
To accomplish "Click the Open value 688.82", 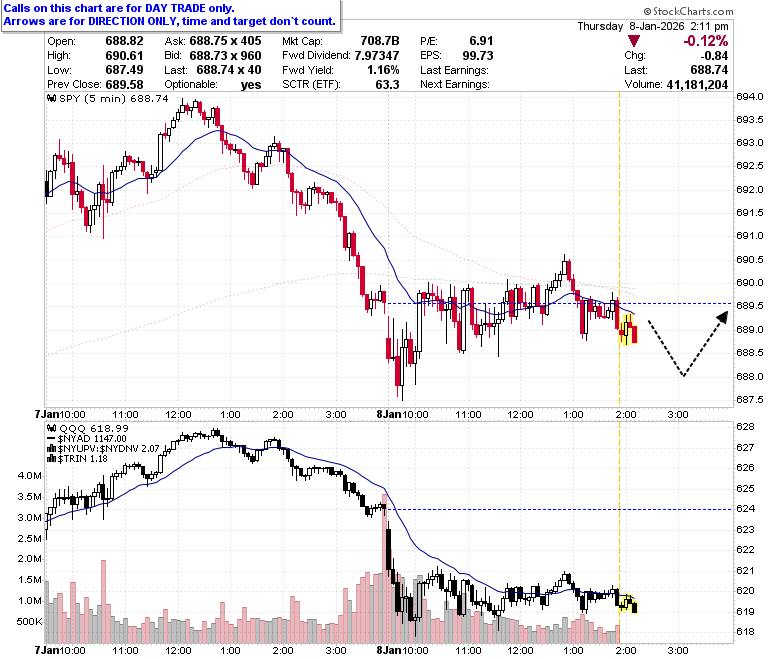I will pyautogui.click(x=124, y=41).
